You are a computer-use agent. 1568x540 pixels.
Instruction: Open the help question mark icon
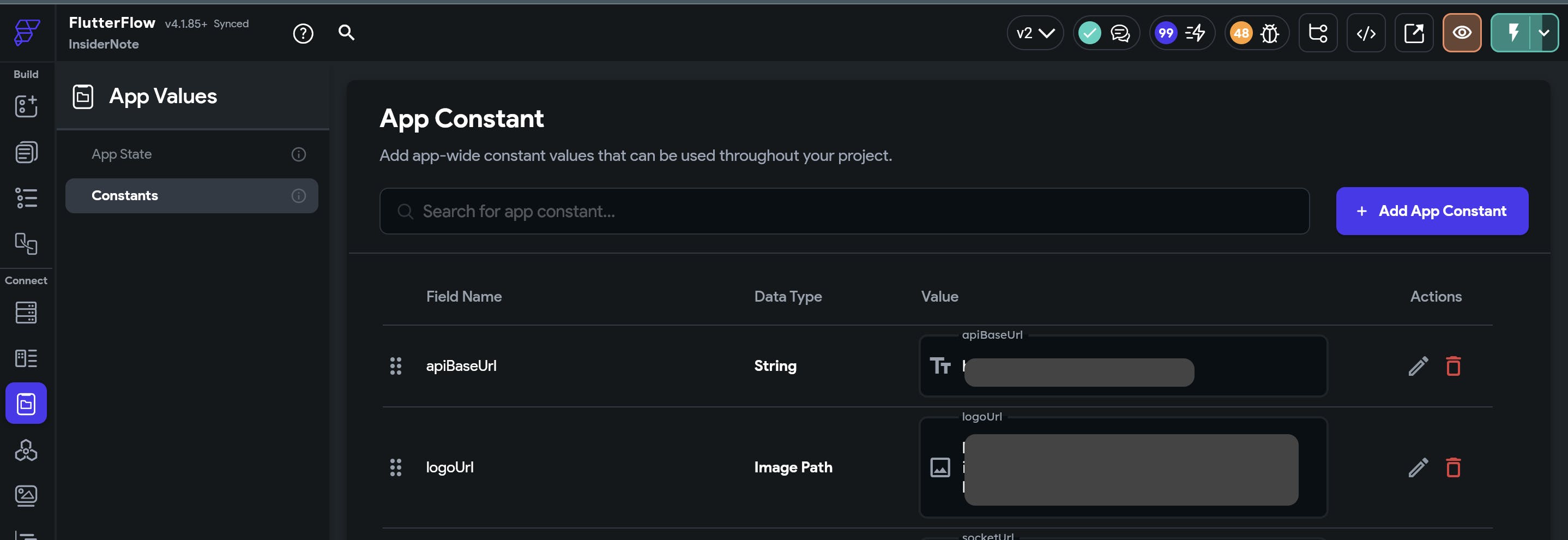click(x=303, y=33)
